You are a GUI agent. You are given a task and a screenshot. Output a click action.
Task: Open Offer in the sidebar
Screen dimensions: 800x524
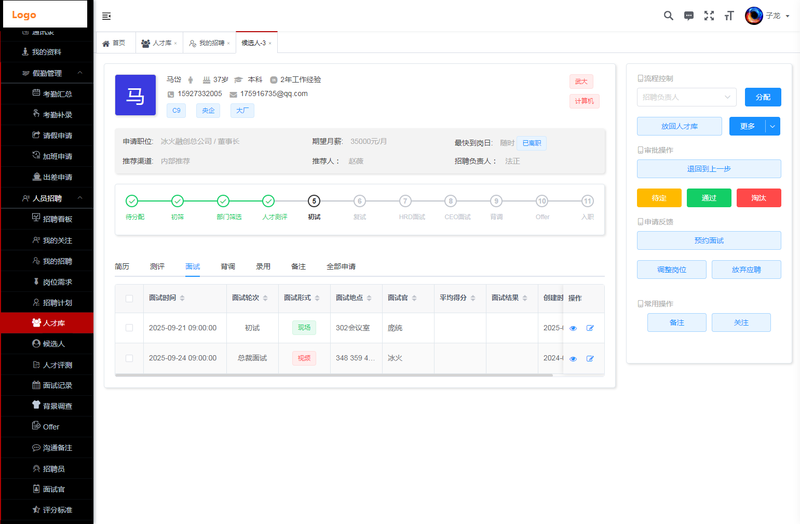47,427
